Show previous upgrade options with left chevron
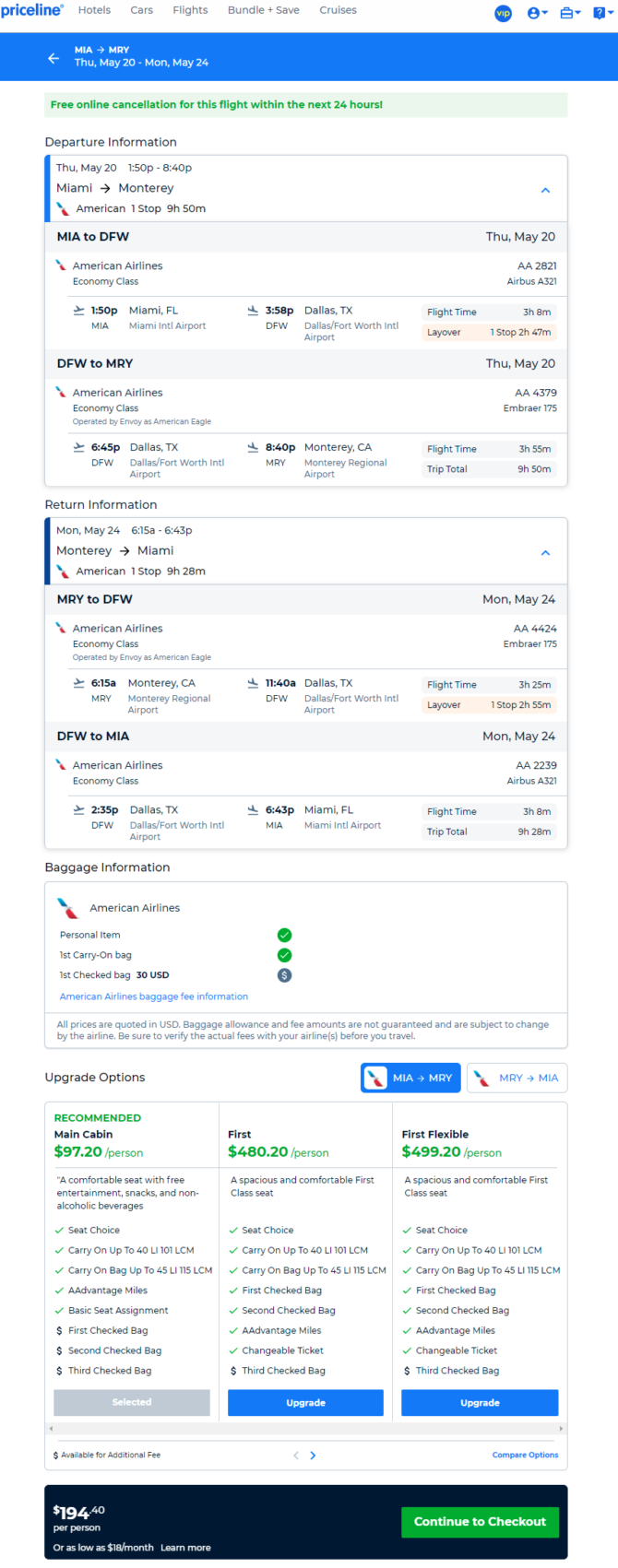The width and height of the screenshot is (618, 1568). pyautogui.click(x=296, y=1456)
